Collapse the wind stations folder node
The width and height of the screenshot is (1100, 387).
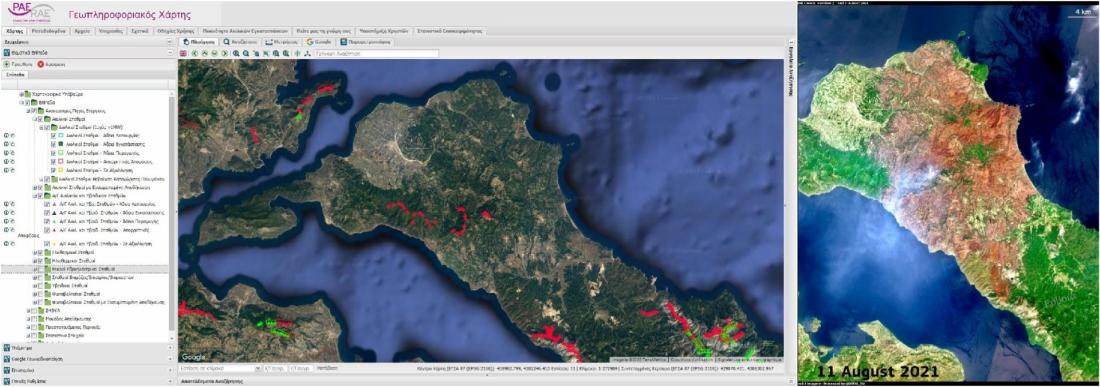[x=34, y=119]
